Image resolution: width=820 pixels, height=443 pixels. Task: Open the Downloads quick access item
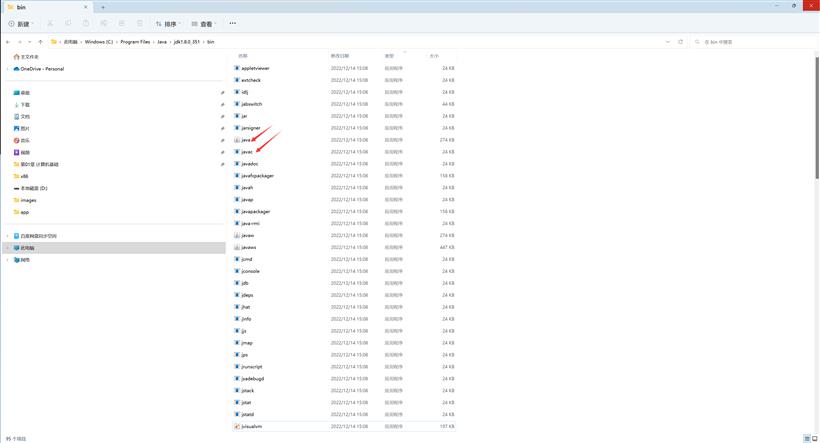pos(22,105)
